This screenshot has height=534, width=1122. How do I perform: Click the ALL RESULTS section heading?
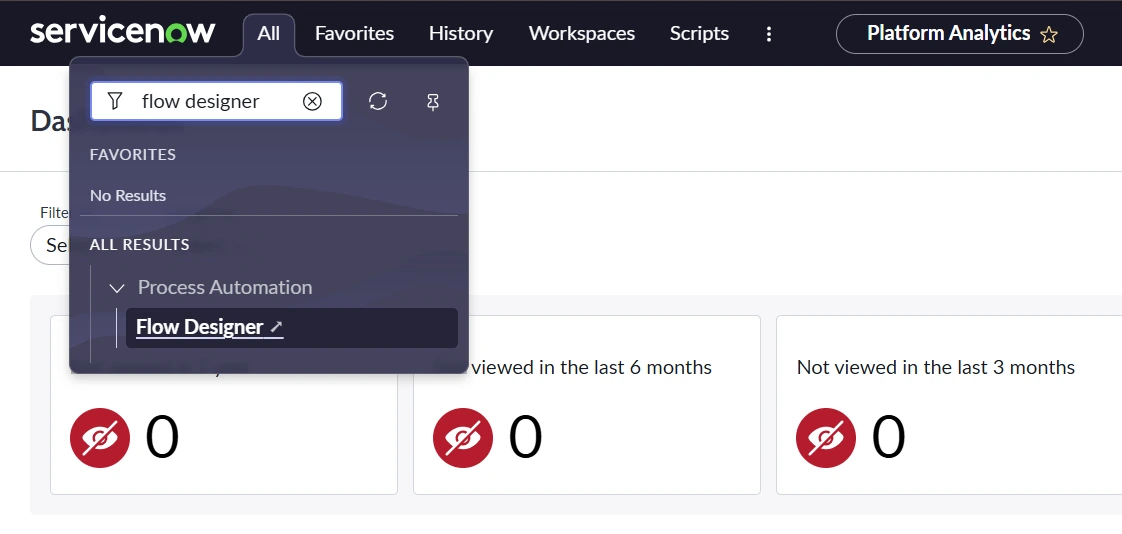point(140,245)
